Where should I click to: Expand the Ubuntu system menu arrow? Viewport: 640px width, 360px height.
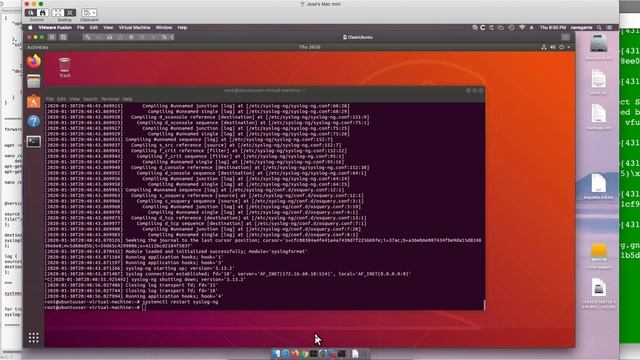[569, 47]
